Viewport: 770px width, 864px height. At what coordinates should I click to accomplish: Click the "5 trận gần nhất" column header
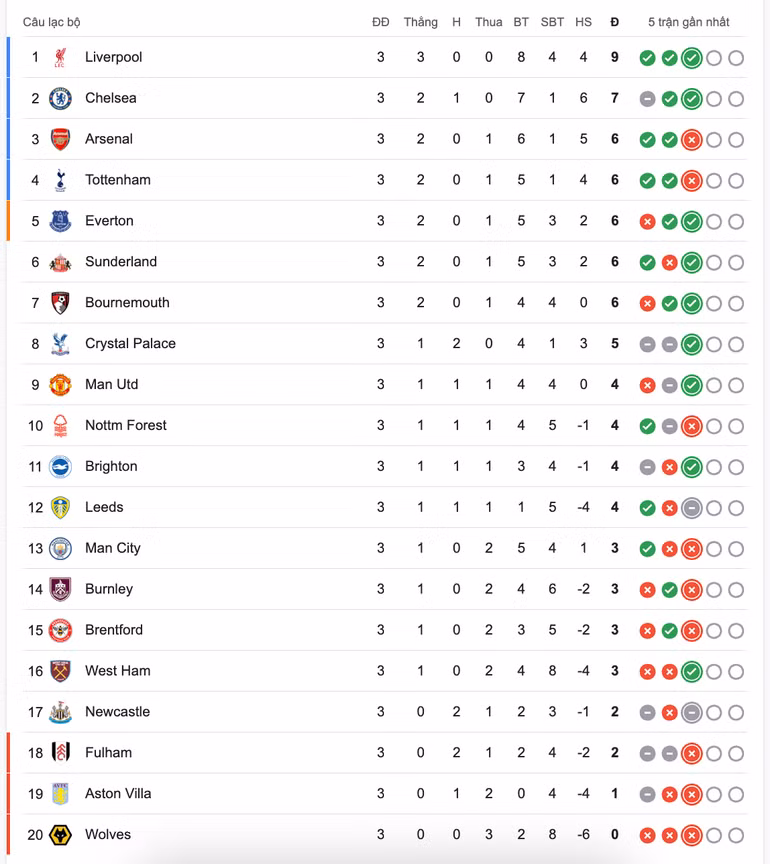click(x=688, y=22)
